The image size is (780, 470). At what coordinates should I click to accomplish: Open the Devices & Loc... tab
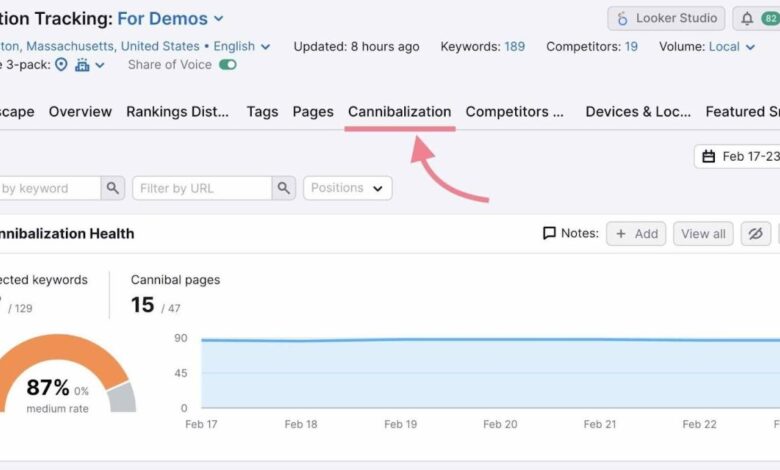(x=638, y=112)
